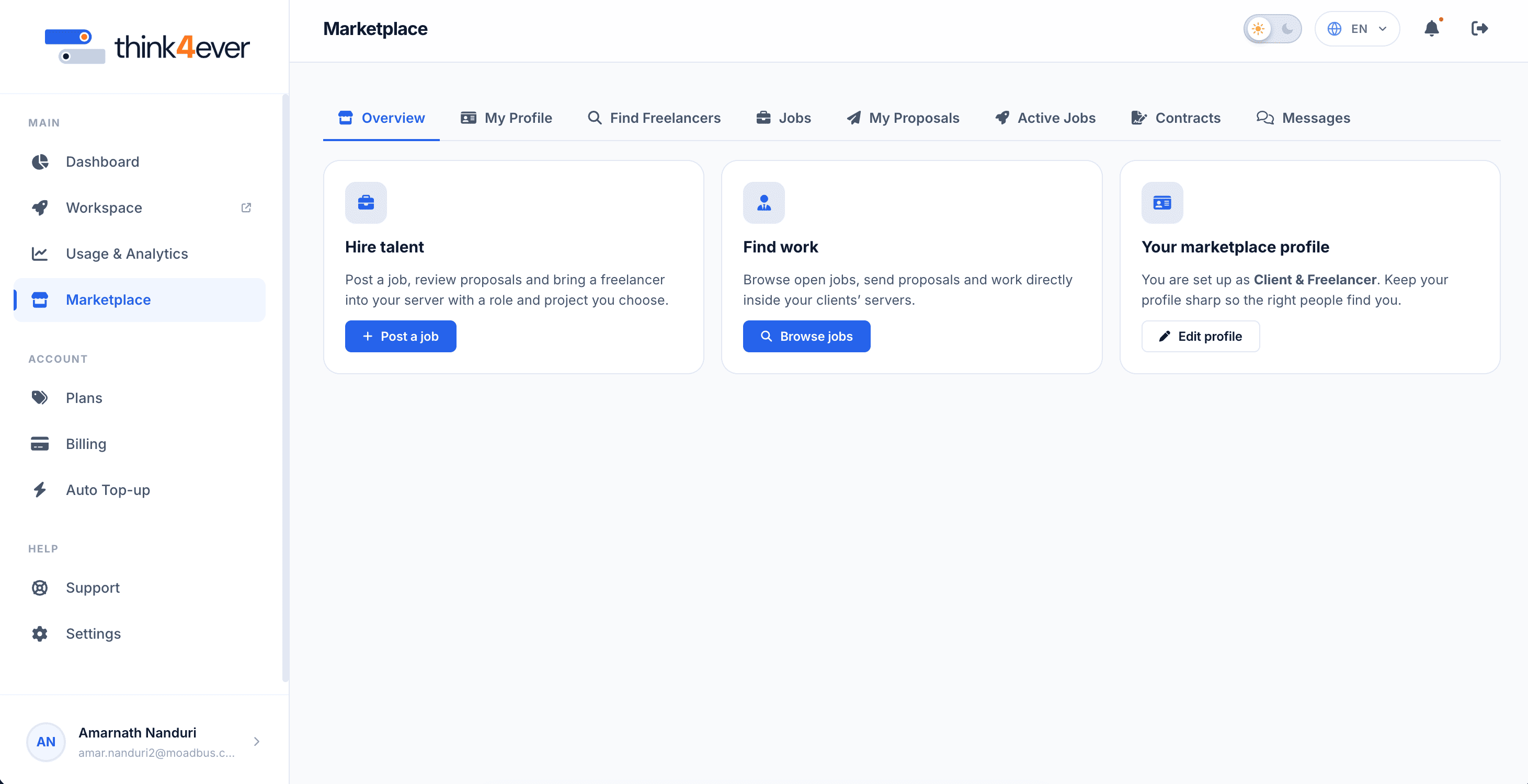Click the Post a job button
Image resolution: width=1528 pixels, height=784 pixels.
(401, 336)
